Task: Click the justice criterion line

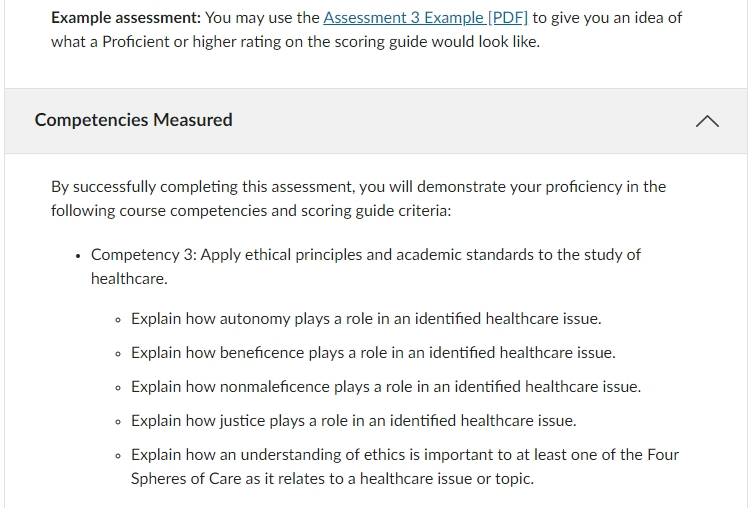Action: (353, 421)
